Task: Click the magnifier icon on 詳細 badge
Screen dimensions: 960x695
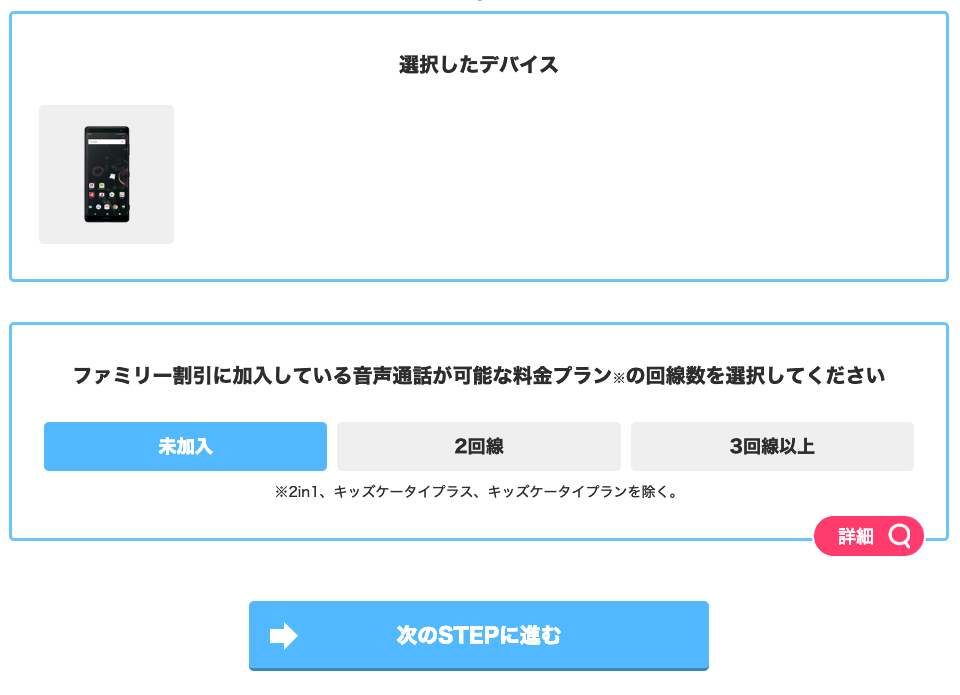Action: pyautogui.click(x=899, y=536)
